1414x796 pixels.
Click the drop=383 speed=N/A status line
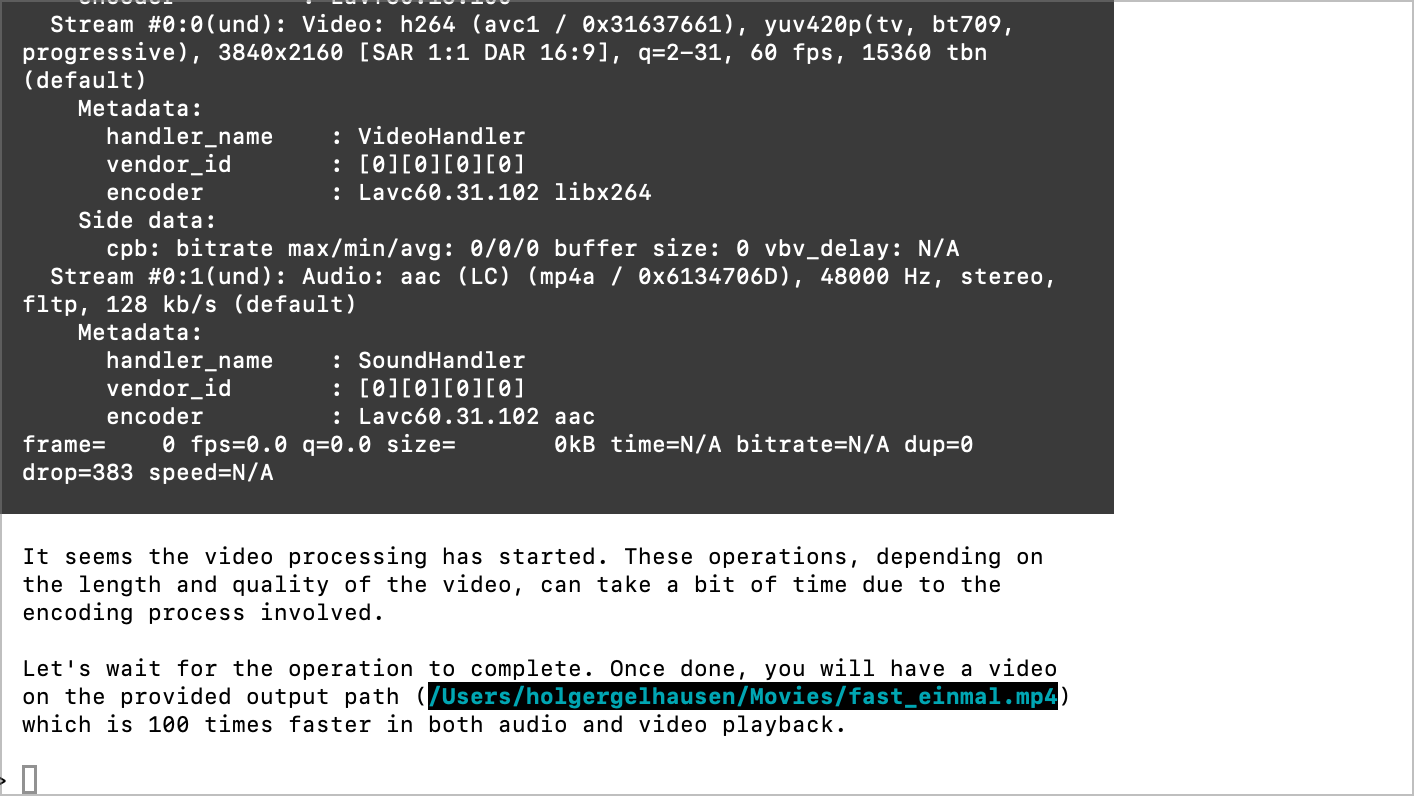coord(148,473)
